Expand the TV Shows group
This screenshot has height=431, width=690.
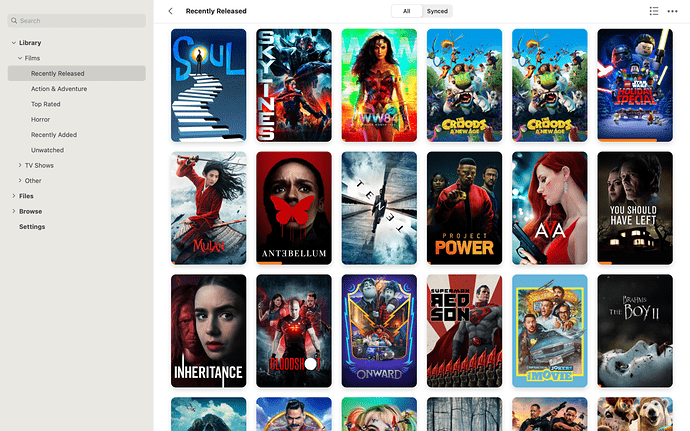pyautogui.click(x=20, y=165)
